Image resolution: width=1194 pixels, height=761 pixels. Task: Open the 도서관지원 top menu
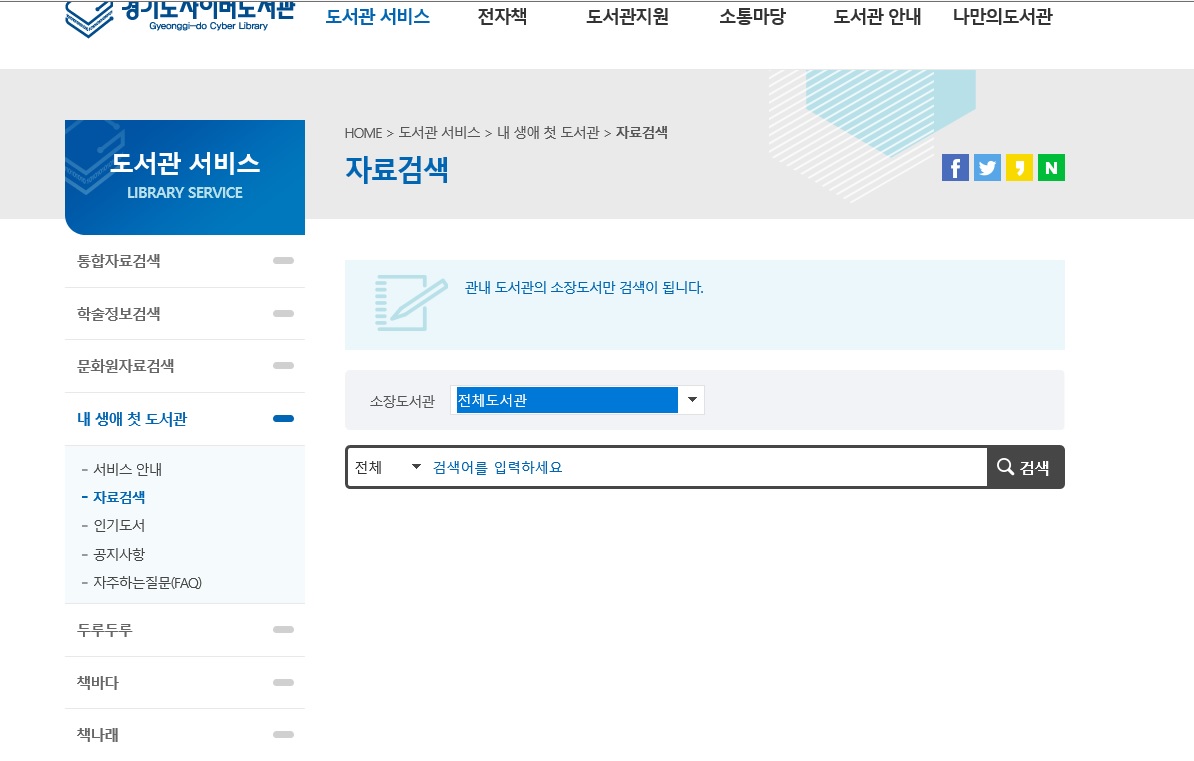coord(627,16)
